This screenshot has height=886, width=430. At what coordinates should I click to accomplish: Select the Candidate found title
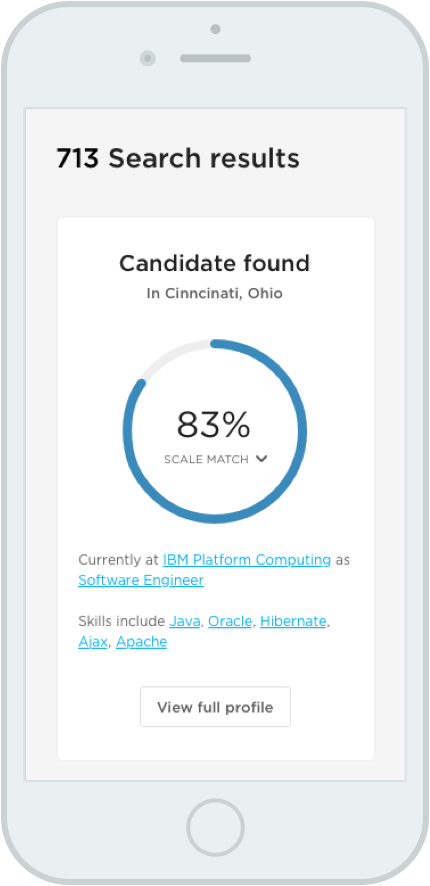tap(215, 264)
